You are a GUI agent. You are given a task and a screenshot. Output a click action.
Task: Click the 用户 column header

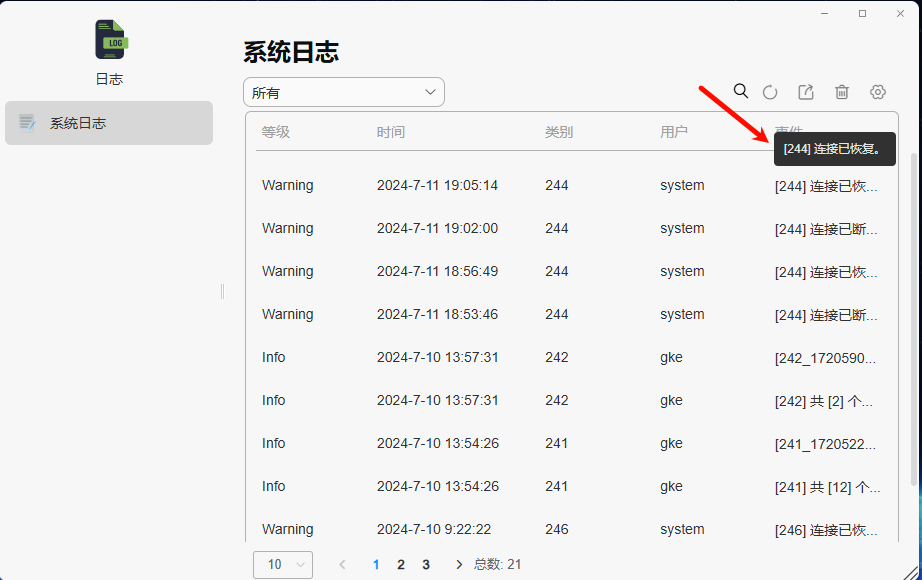[x=674, y=132]
